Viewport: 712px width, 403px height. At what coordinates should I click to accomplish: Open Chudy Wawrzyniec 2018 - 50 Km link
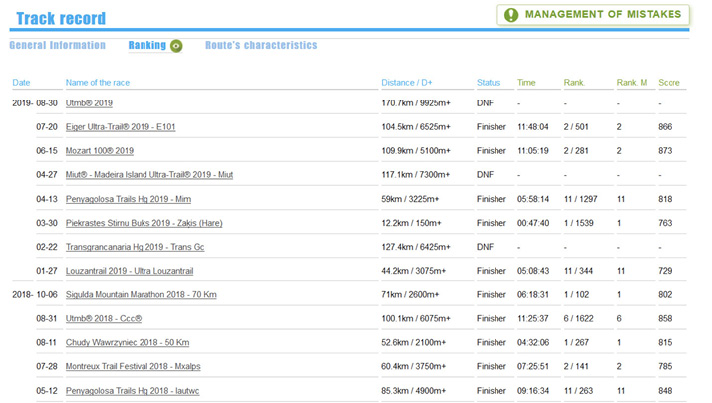point(128,343)
